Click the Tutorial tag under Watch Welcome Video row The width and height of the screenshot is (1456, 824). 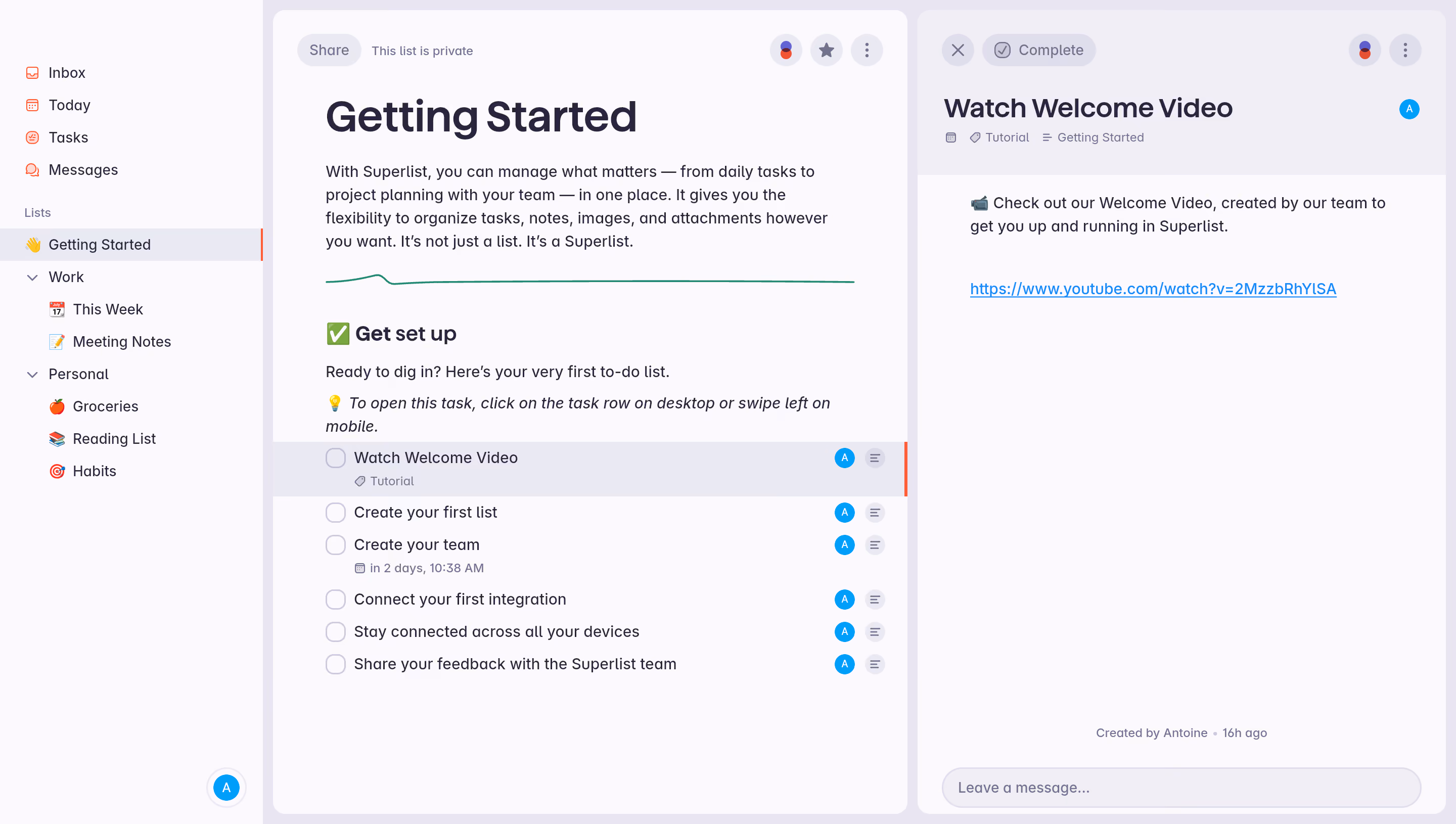click(384, 481)
